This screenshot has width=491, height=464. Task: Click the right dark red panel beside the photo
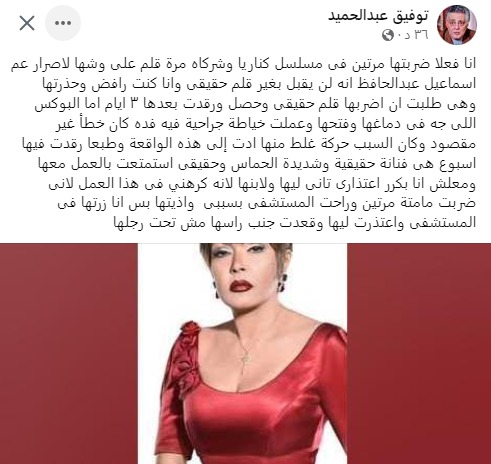[x=419, y=353]
